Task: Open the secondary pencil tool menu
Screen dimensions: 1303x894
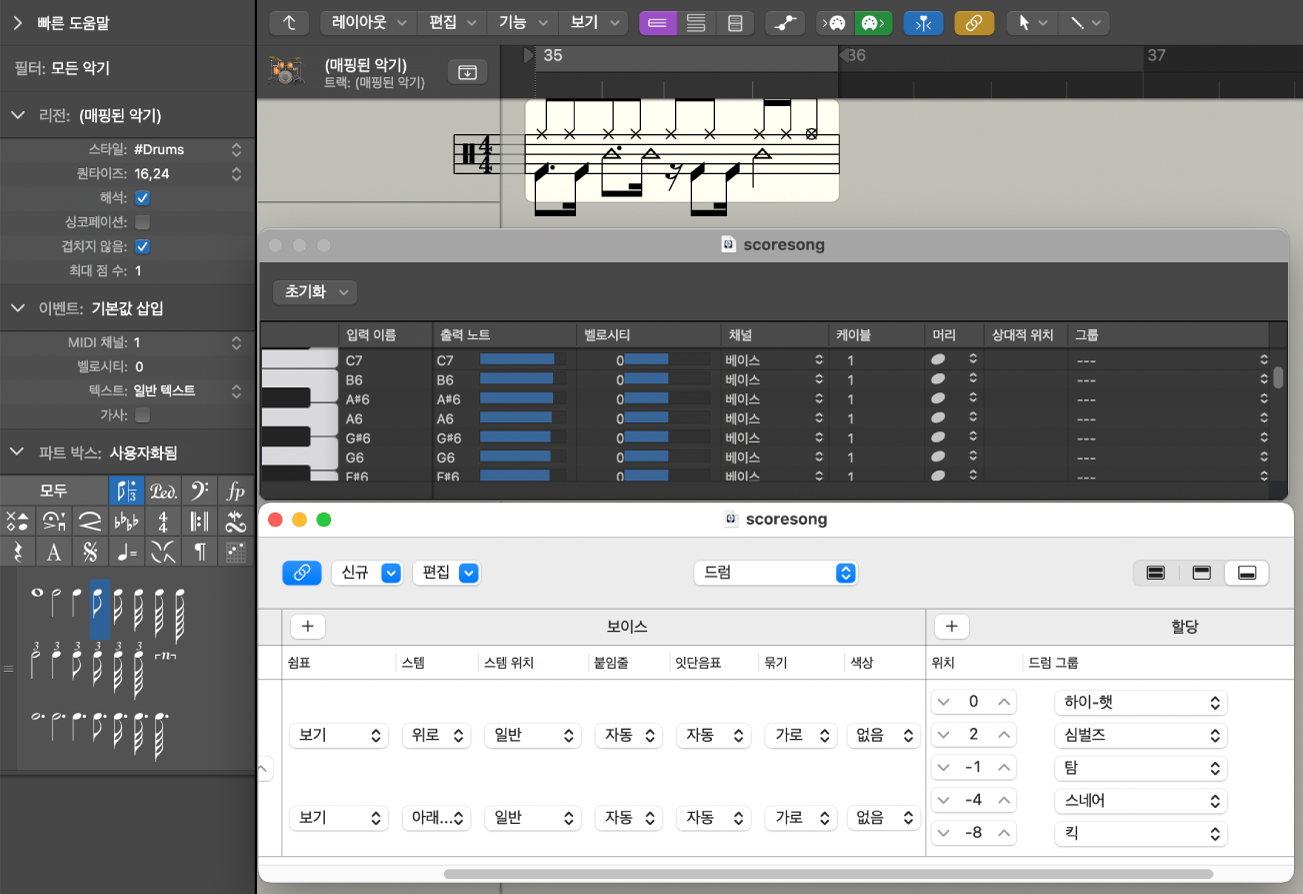Action: pyautogui.click(x=1083, y=22)
